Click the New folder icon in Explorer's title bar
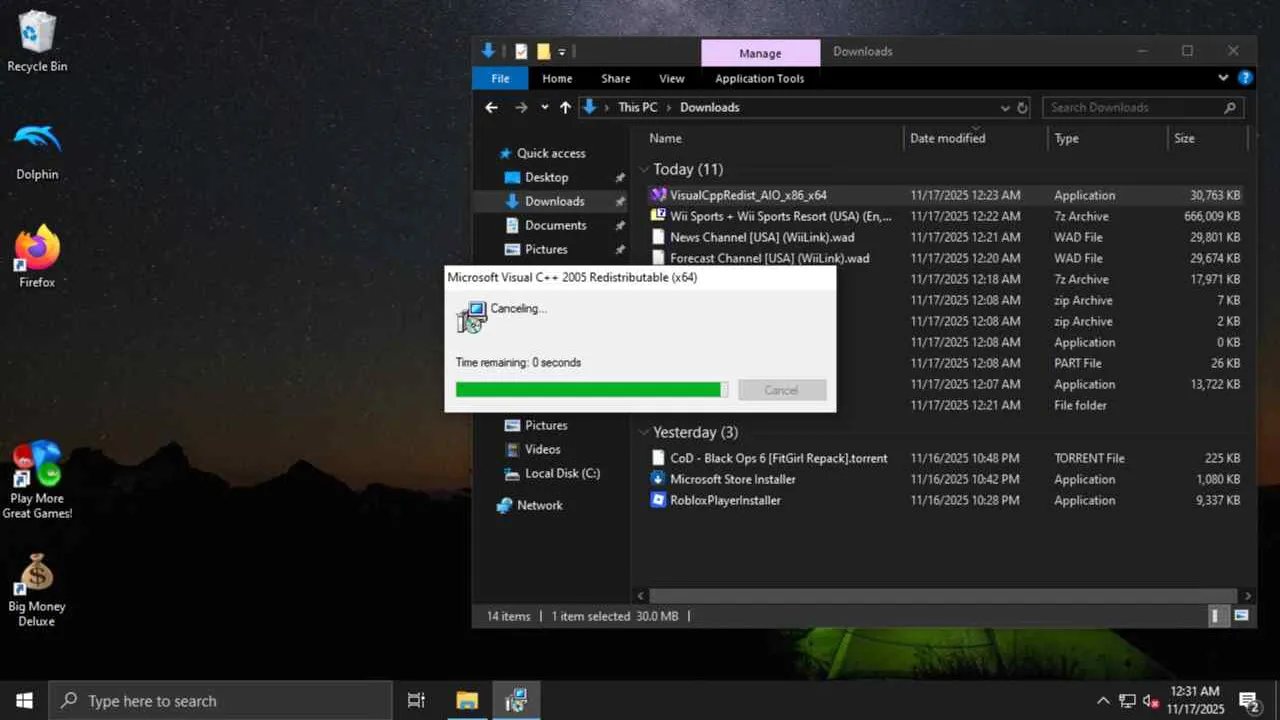 (x=543, y=51)
